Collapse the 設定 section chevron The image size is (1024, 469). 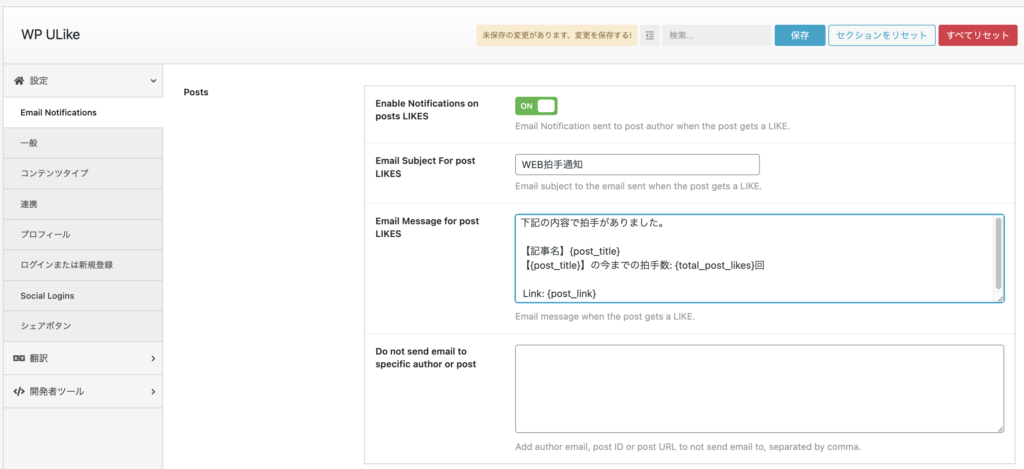coord(153,80)
